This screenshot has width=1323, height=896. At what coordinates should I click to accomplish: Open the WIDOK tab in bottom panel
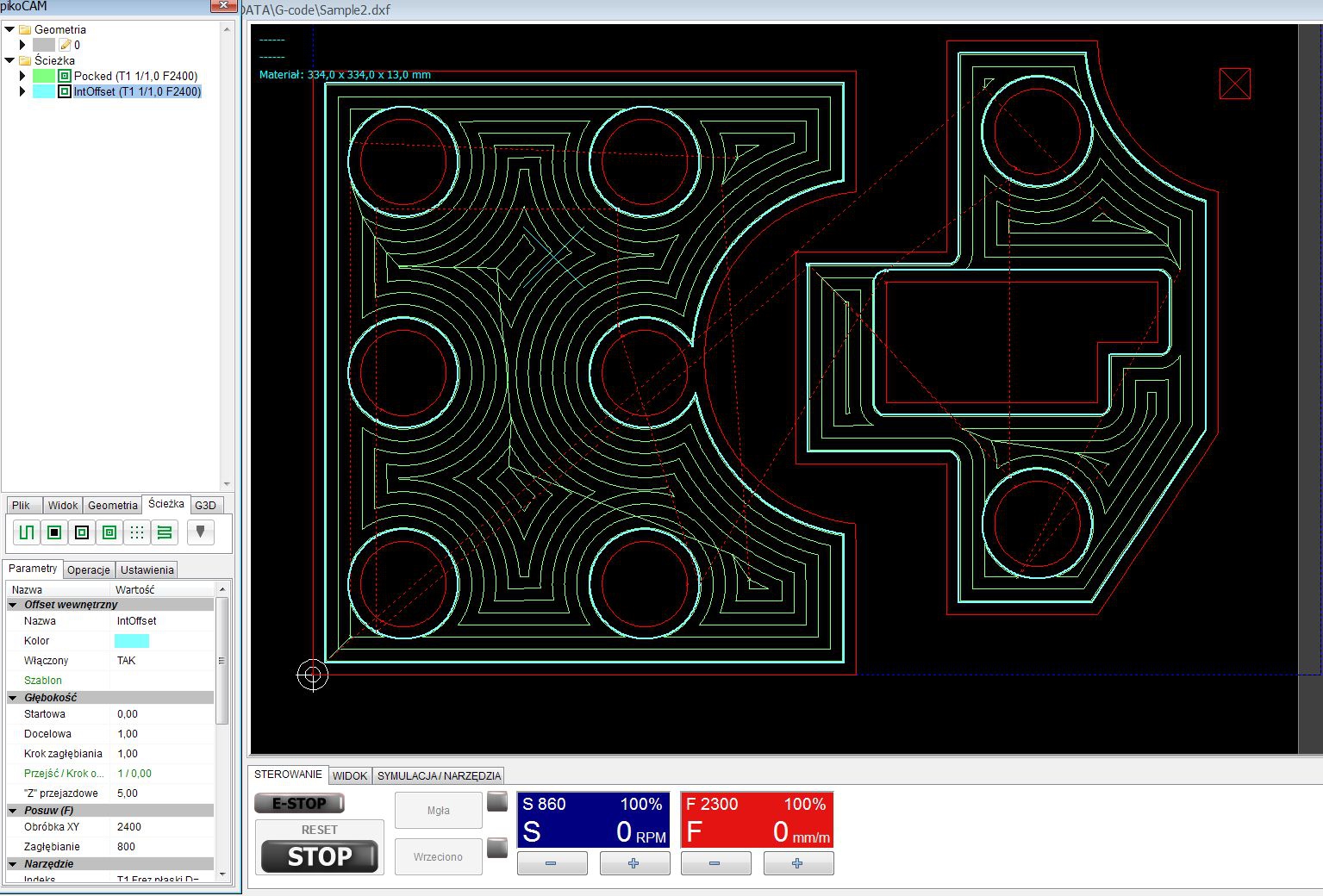point(350,776)
